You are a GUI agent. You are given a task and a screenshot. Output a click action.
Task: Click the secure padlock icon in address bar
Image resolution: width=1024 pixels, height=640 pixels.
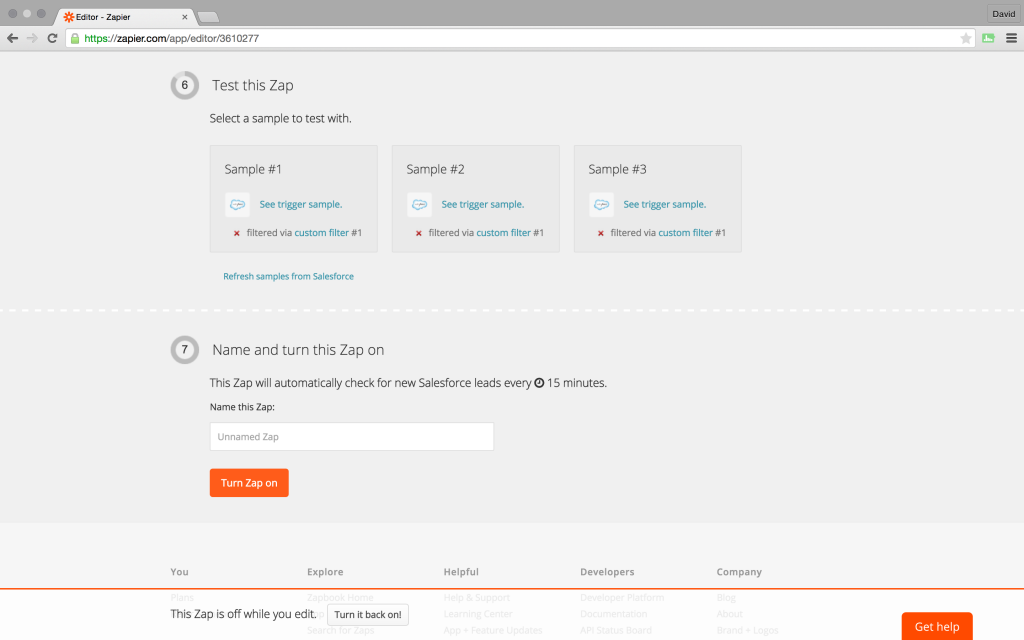click(x=75, y=39)
